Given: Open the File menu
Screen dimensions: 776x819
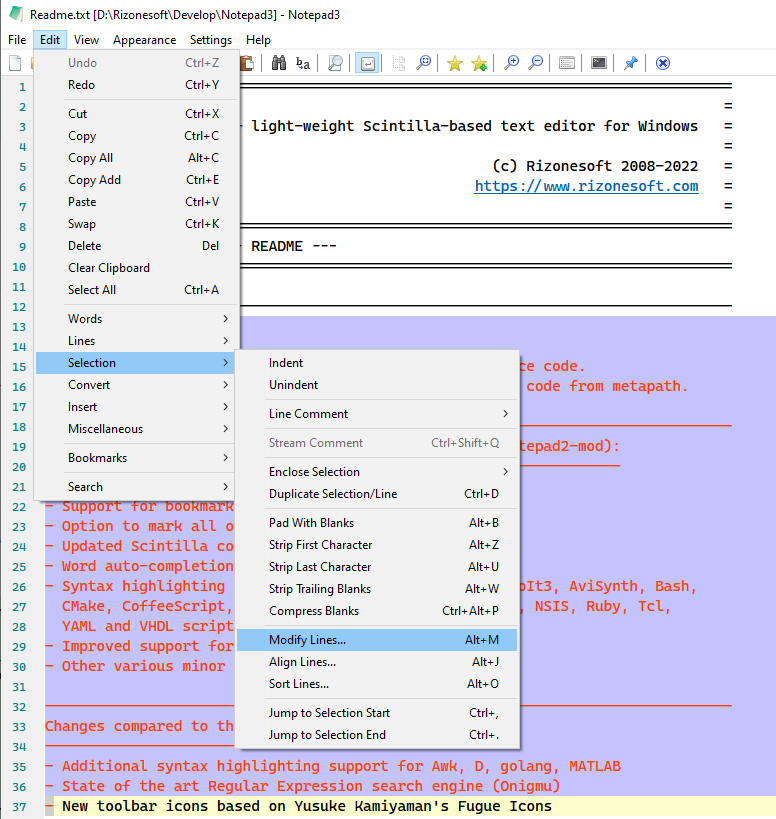Looking at the screenshot, I should [x=17, y=40].
